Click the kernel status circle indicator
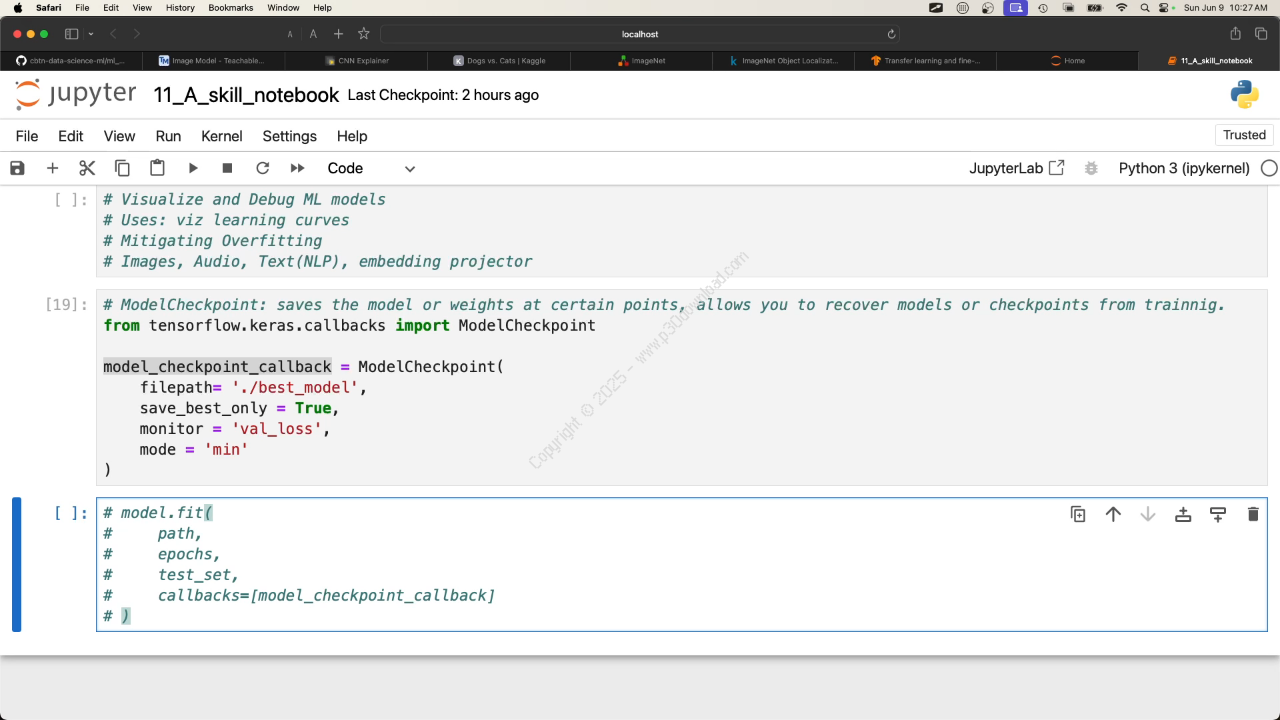 1269,168
